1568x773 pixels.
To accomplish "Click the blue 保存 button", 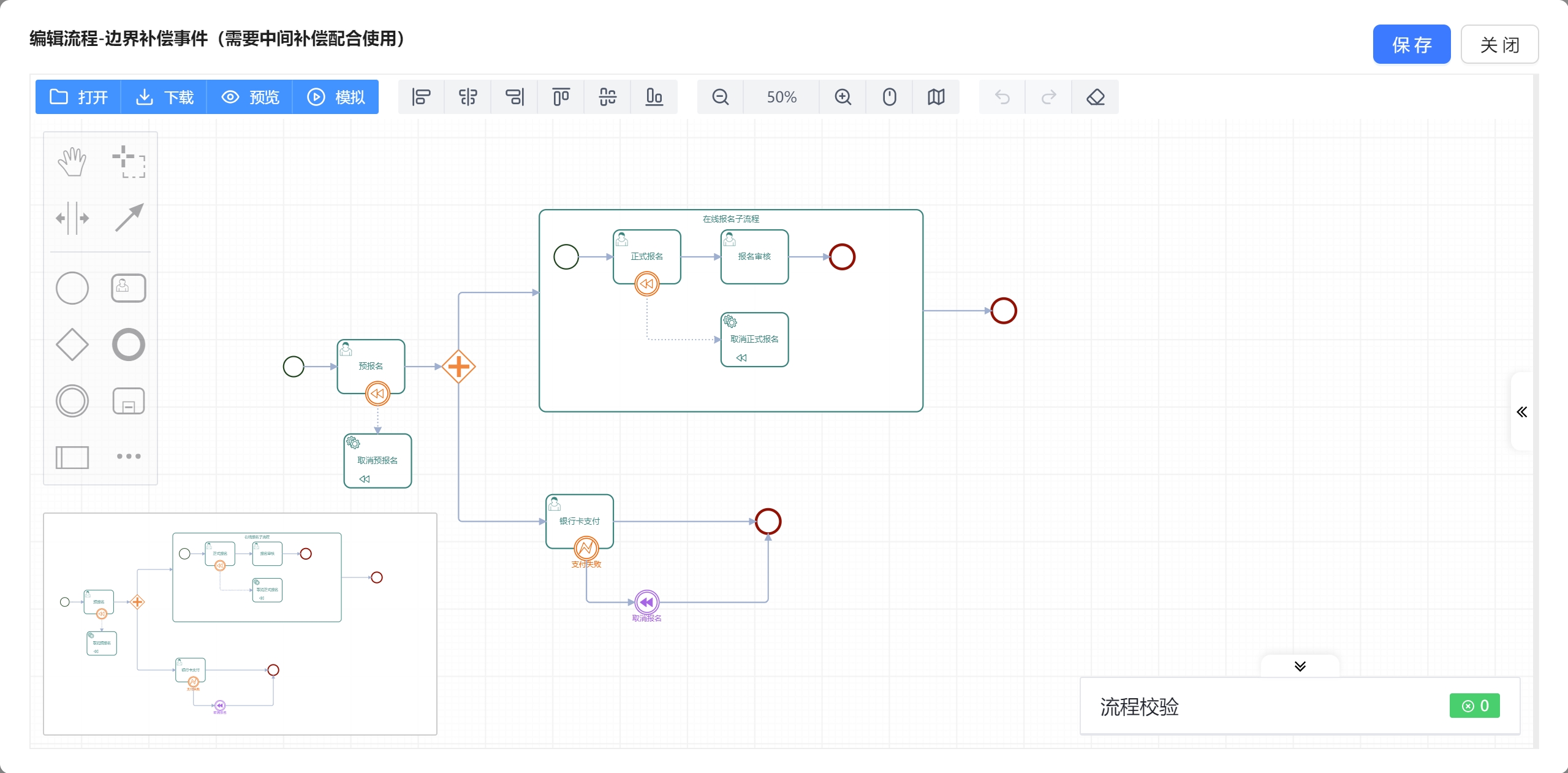I will [x=1411, y=45].
